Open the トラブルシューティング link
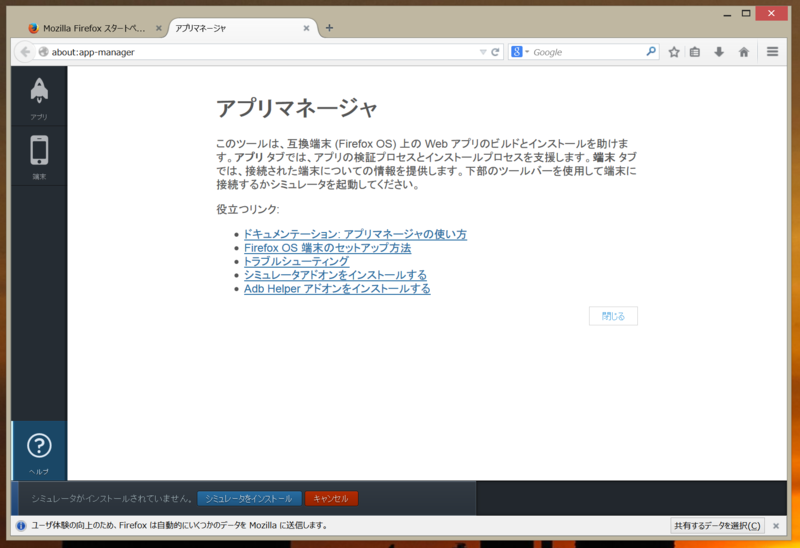Image resolution: width=800 pixels, height=548 pixels. pos(296,261)
